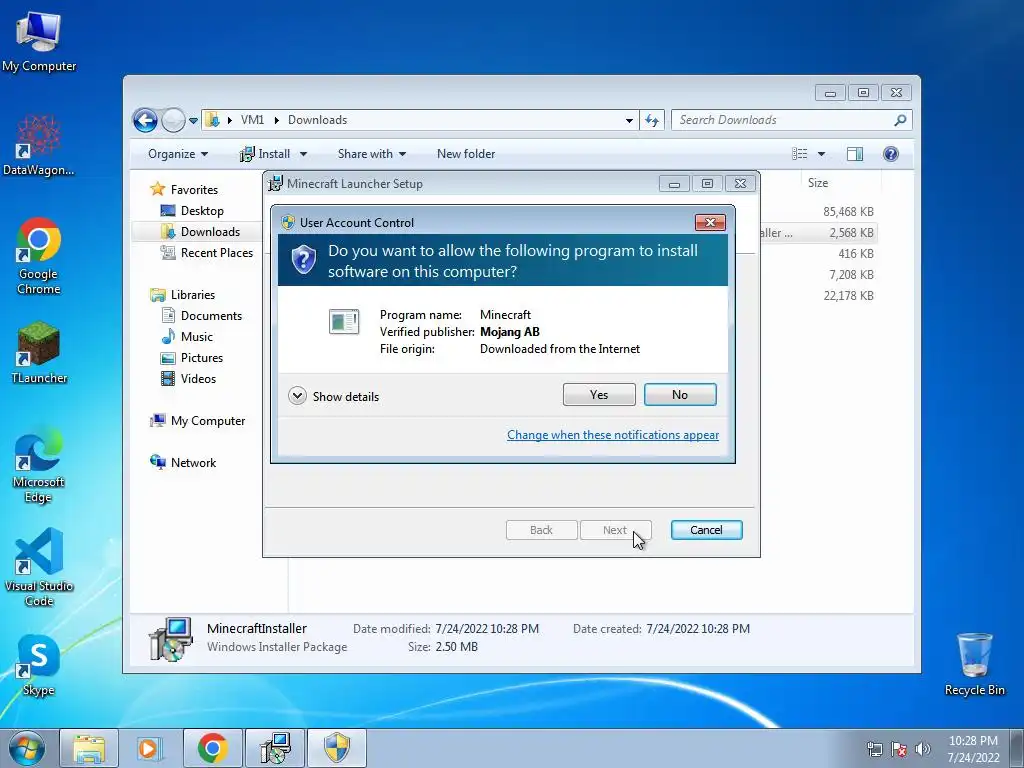Select Documents library
1024x768 pixels.
[x=201, y=315]
